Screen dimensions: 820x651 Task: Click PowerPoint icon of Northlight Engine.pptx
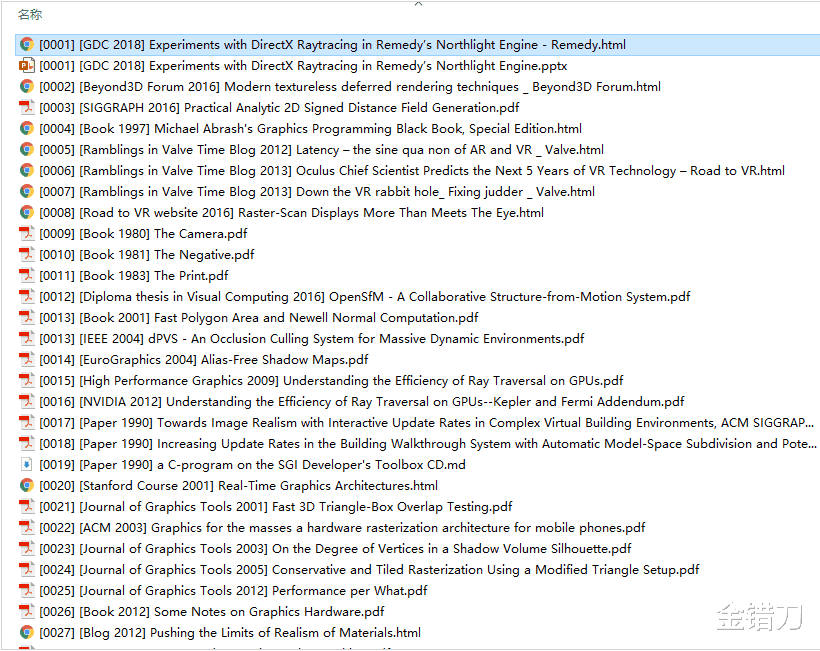pyautogui.click(x=27, y=65)
